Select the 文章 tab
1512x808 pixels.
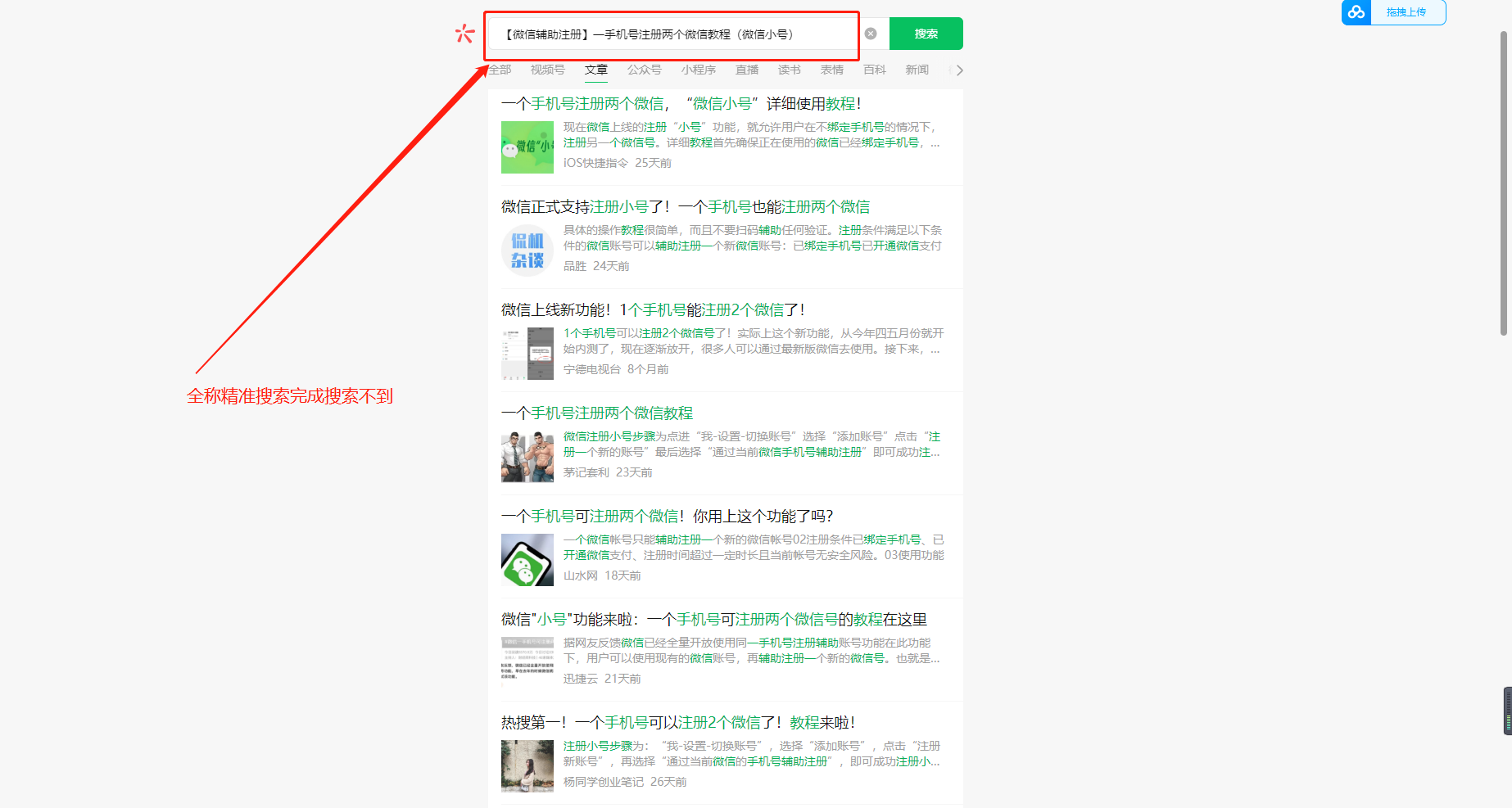(x=596, y=70)
